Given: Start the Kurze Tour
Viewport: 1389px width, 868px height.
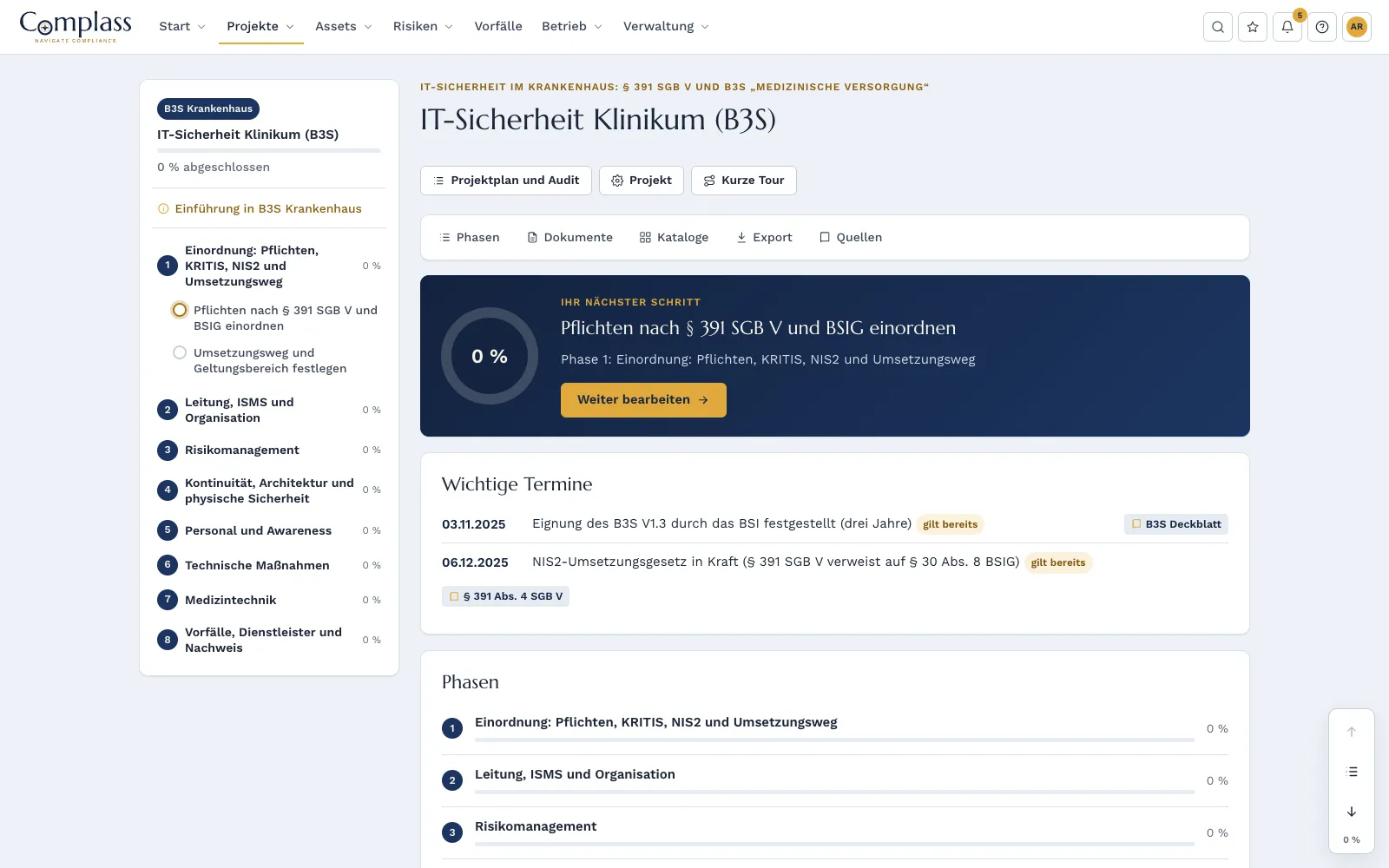Looking at the screenshot, I should 744,181.
